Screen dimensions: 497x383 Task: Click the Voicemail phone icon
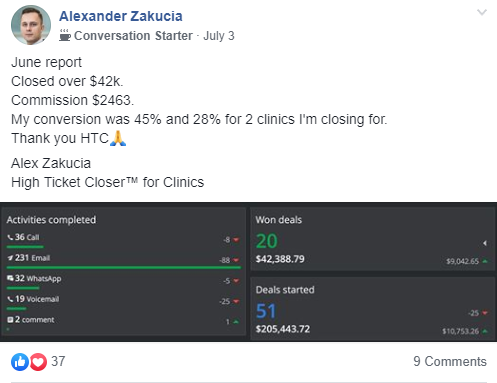[10, 299]
